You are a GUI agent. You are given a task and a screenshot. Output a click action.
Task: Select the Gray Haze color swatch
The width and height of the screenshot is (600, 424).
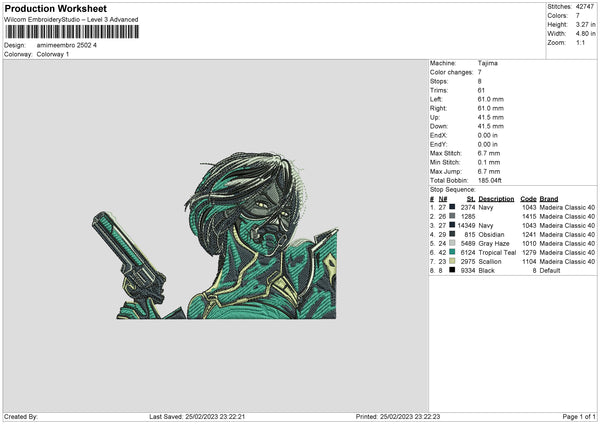(x=452, y=243)
